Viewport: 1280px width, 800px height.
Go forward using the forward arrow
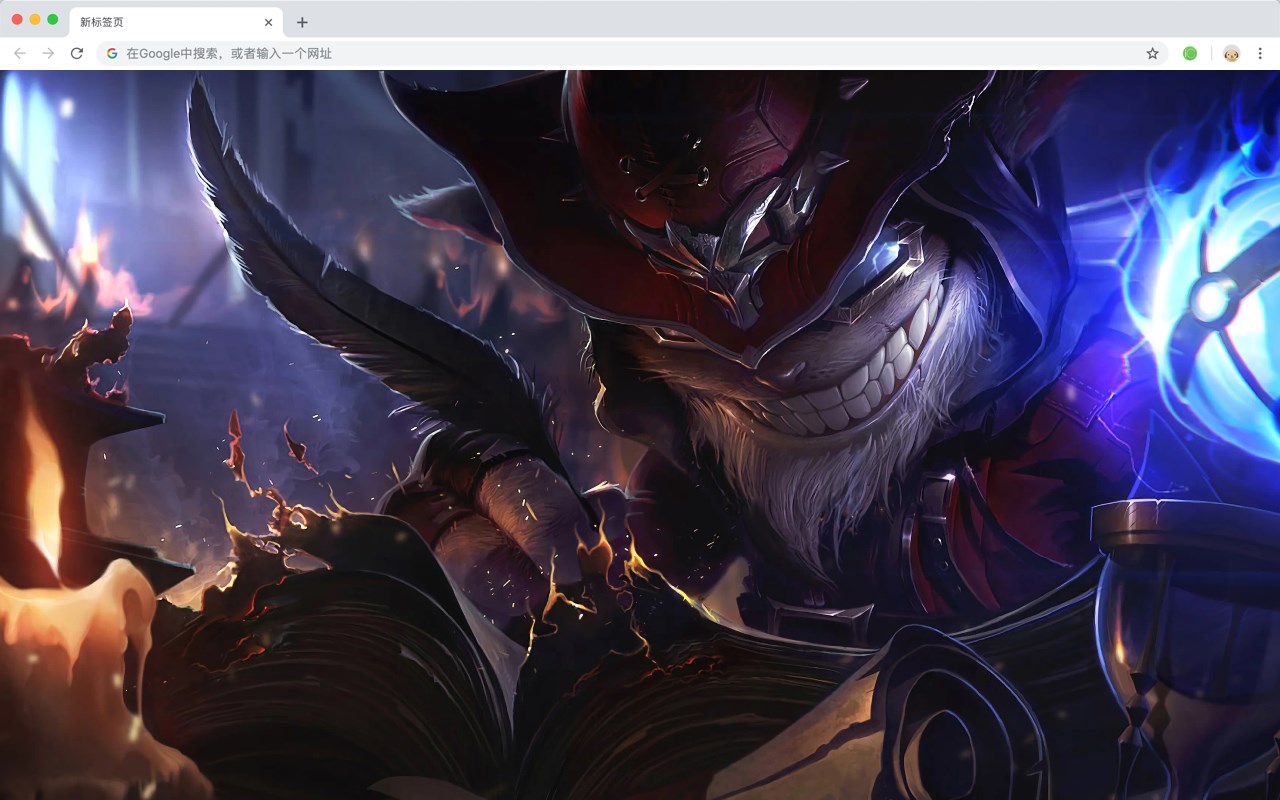pyautogui.click(x=48, y=53)
